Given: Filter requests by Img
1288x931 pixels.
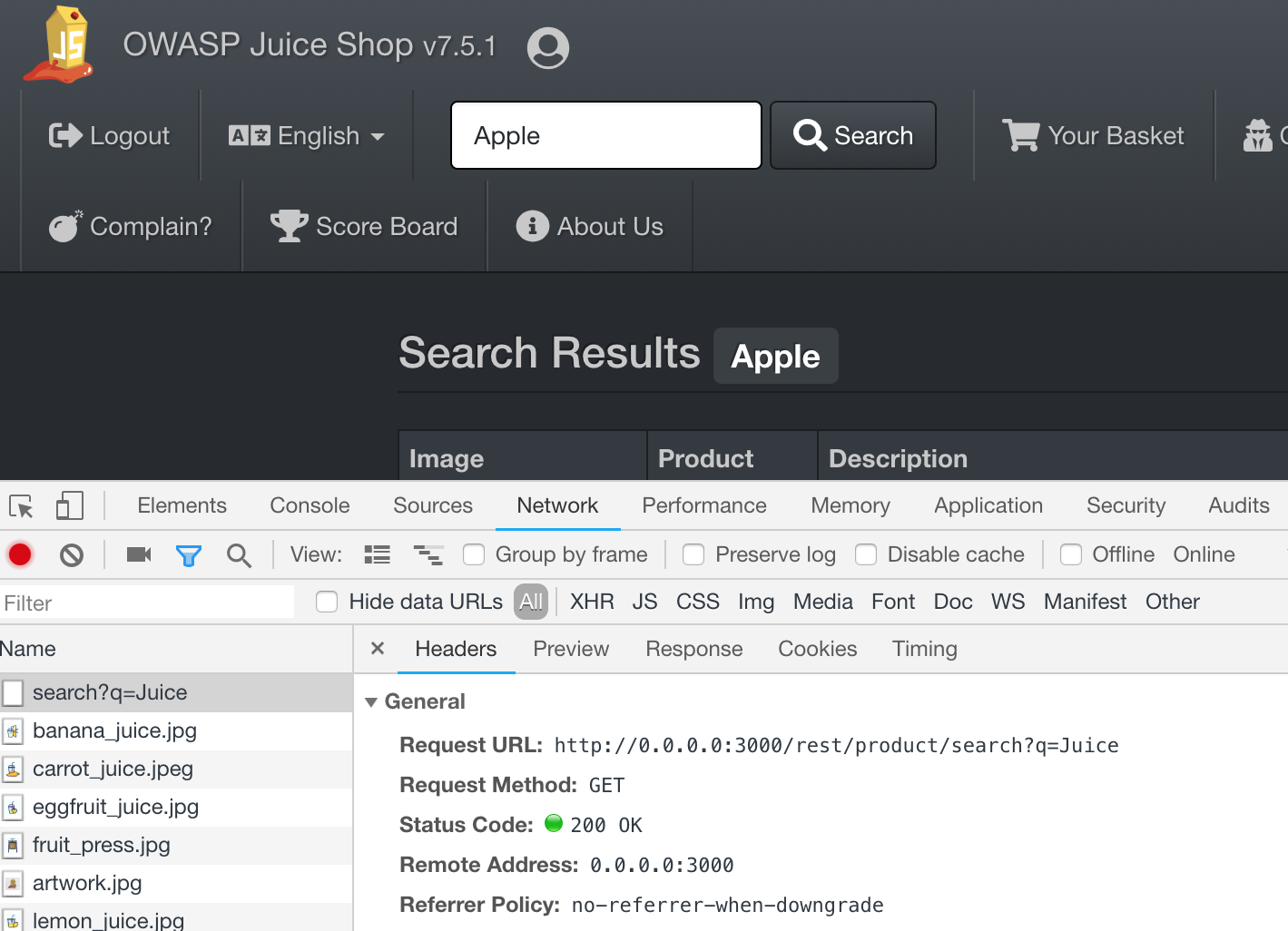Looking at the screenshot, I should pyautogui.click(x=756, y=602).
